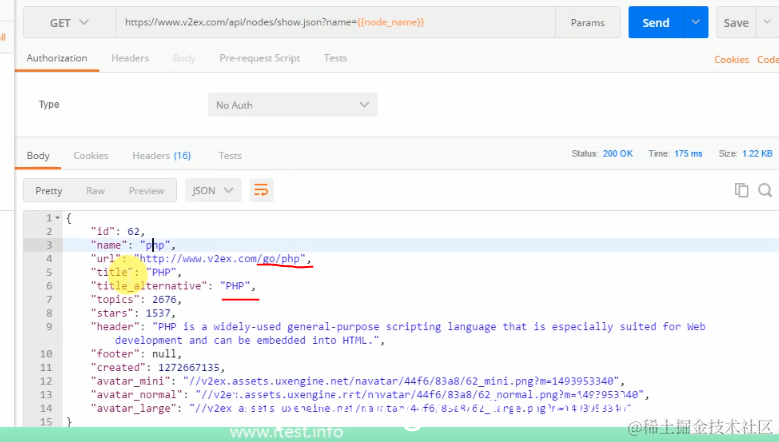779x442 pixels.
Task: Open response Headers (16) tab
Action: click(x=161, y=155)
